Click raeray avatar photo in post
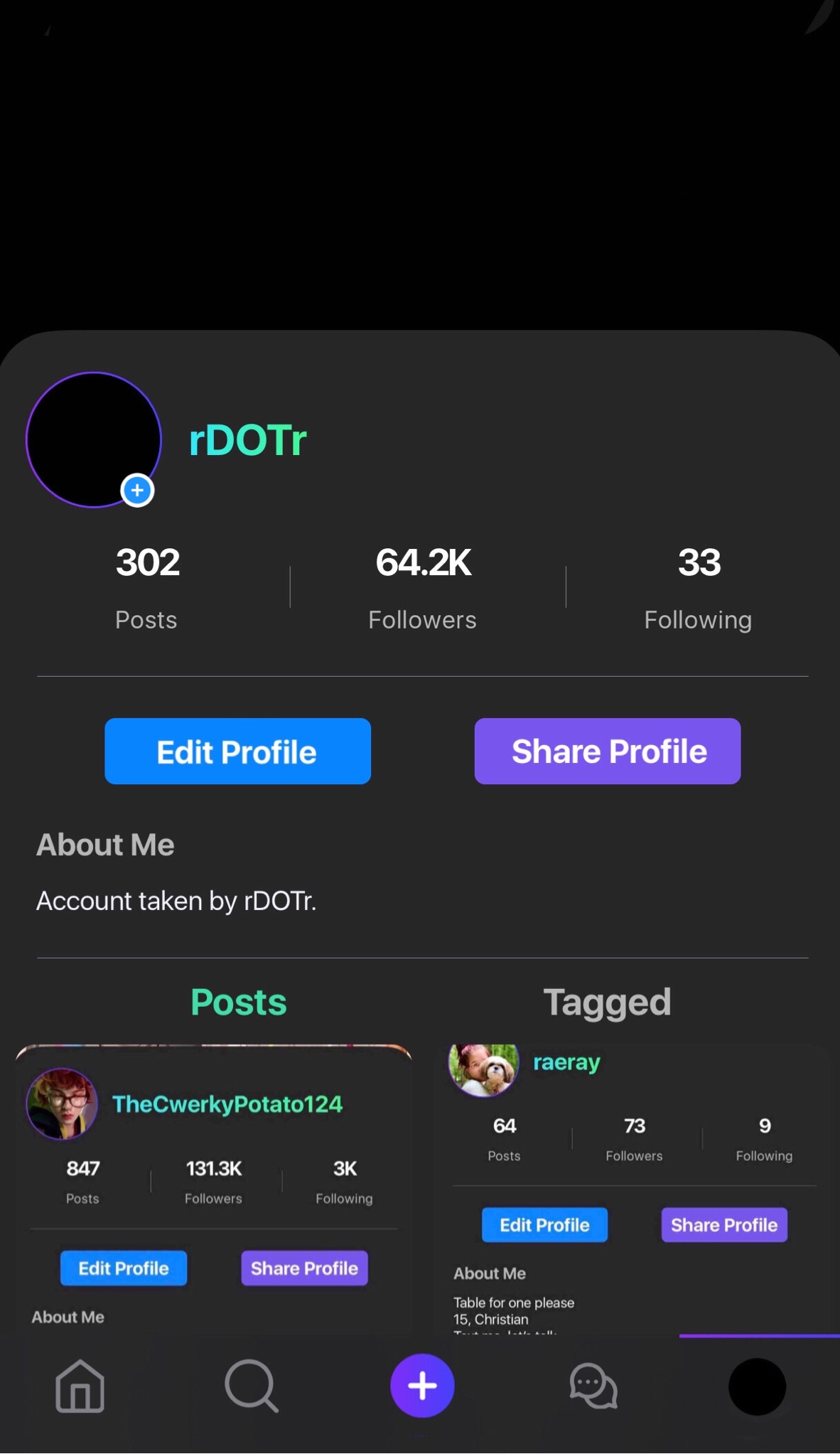The width and height of the screenshot is (840, 1454). (x=484, y=1068)
